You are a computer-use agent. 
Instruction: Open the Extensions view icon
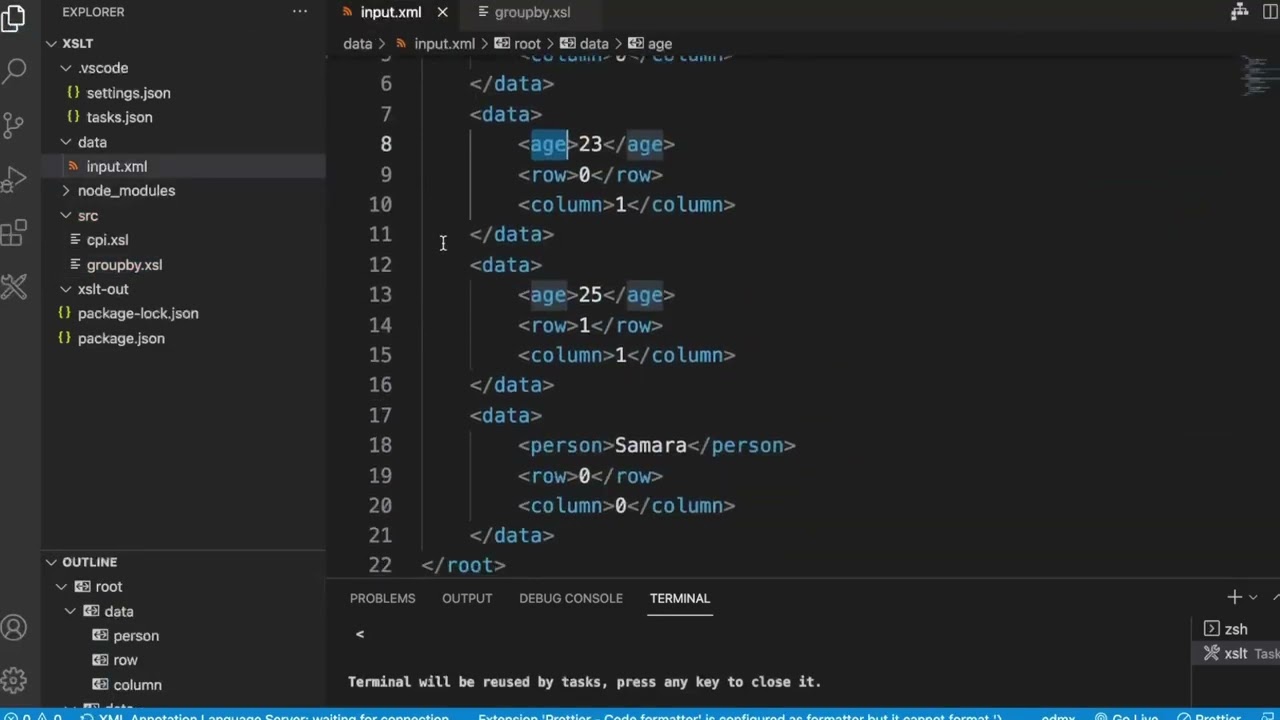(x=14, y=233)
